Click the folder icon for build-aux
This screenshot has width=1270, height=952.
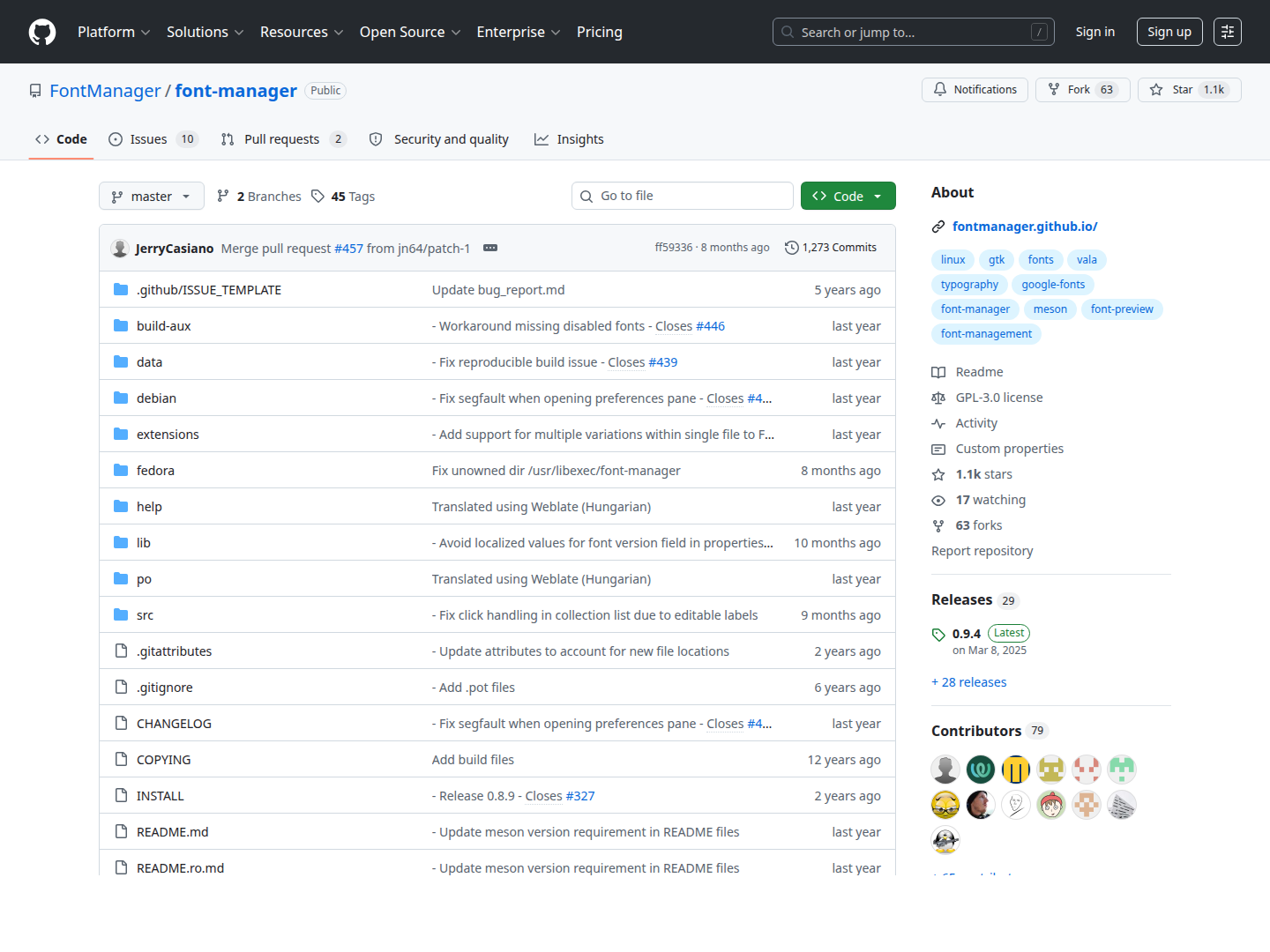coord(121,326)
